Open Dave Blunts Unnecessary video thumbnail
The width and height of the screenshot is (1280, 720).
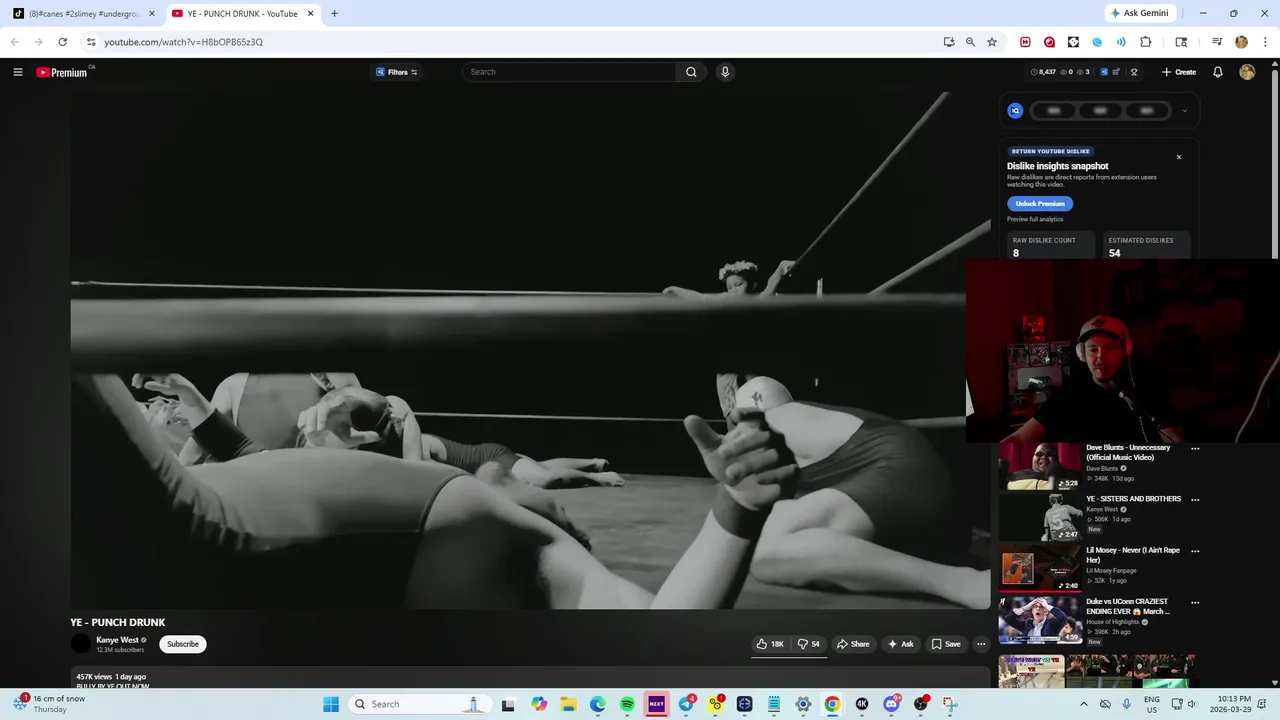pos(1040,467)
